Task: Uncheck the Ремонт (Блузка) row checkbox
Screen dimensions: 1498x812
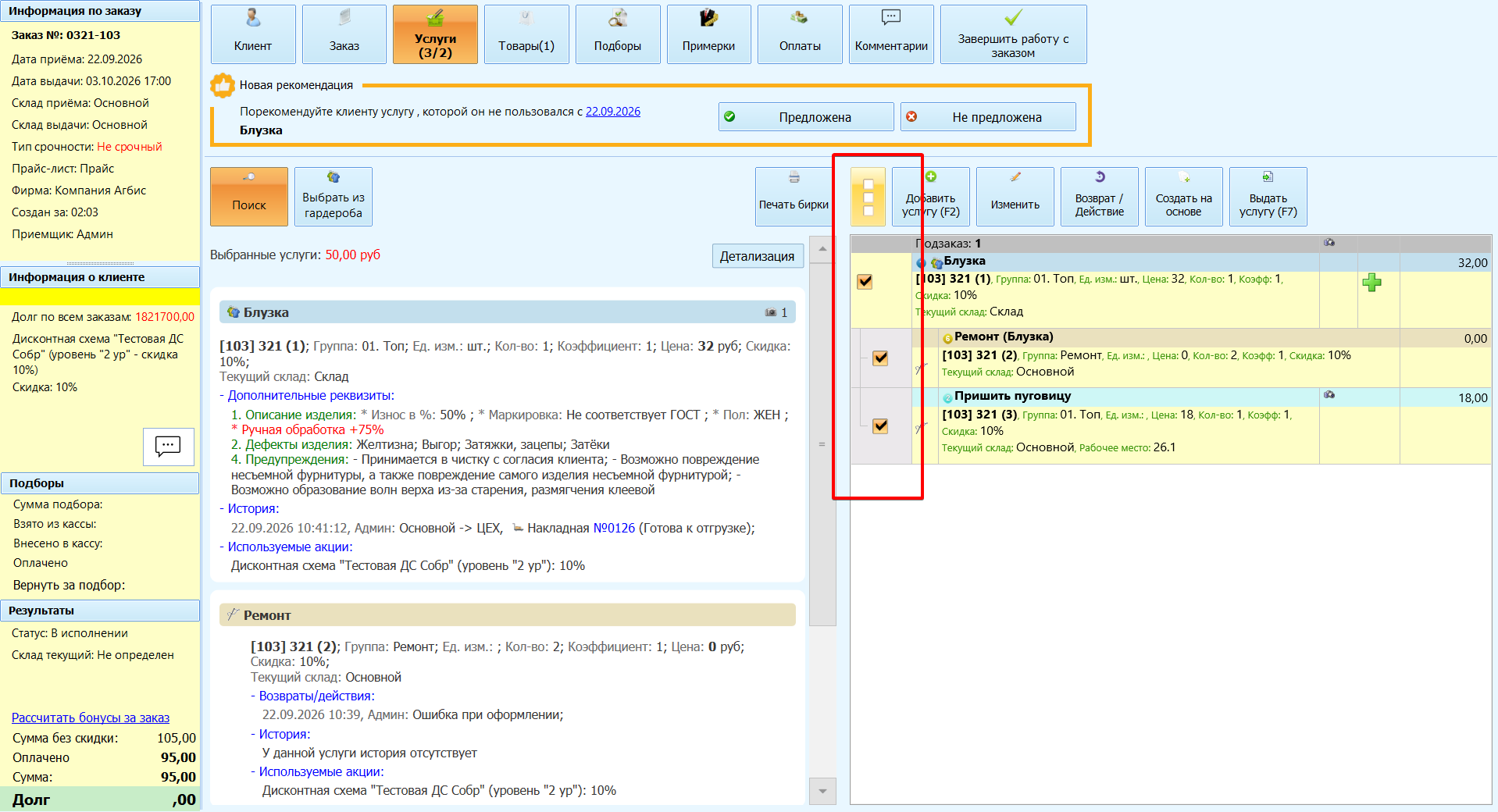Action: (880, 358)
